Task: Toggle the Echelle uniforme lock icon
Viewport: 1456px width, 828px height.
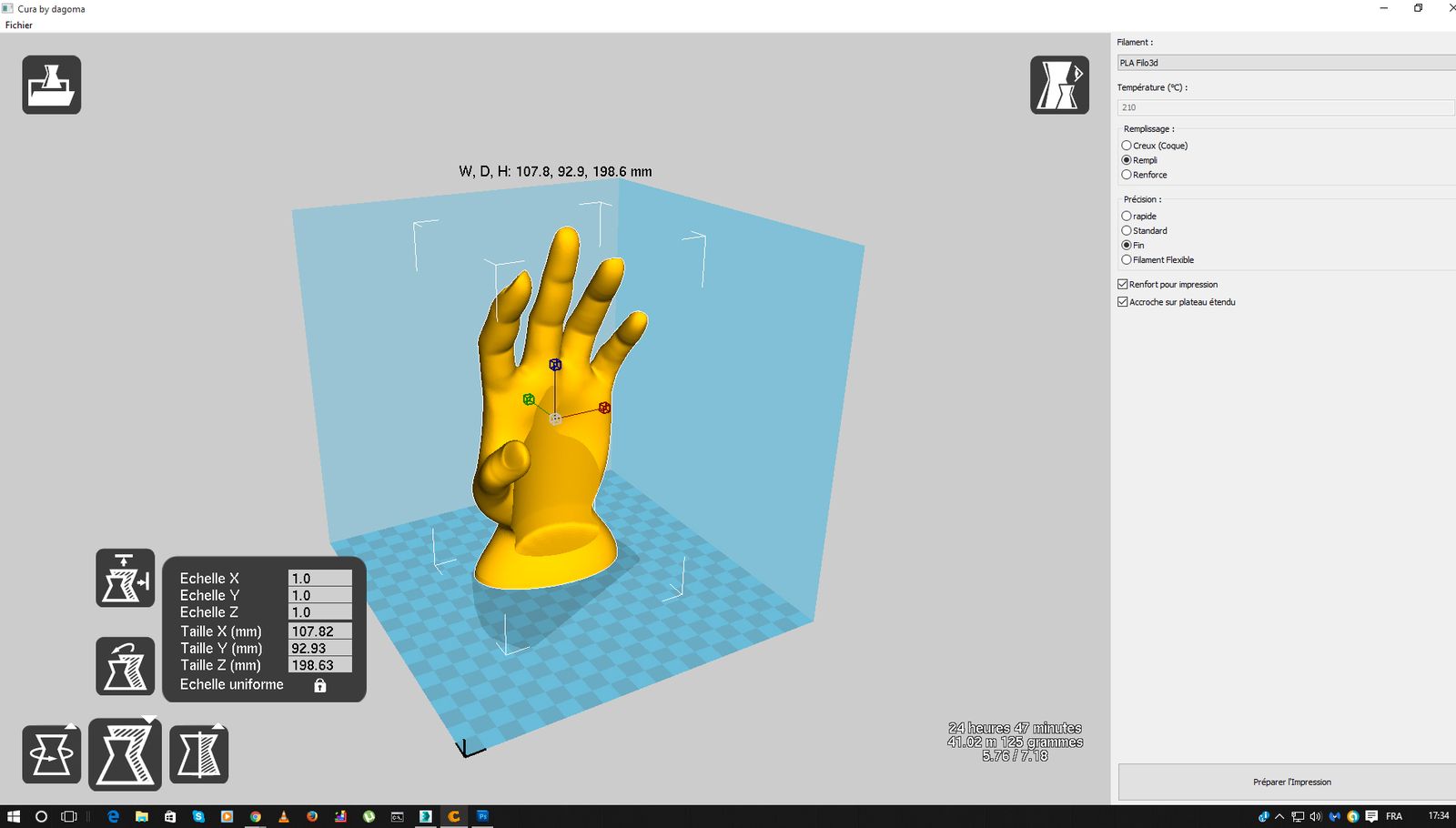Action: [319, 685]
